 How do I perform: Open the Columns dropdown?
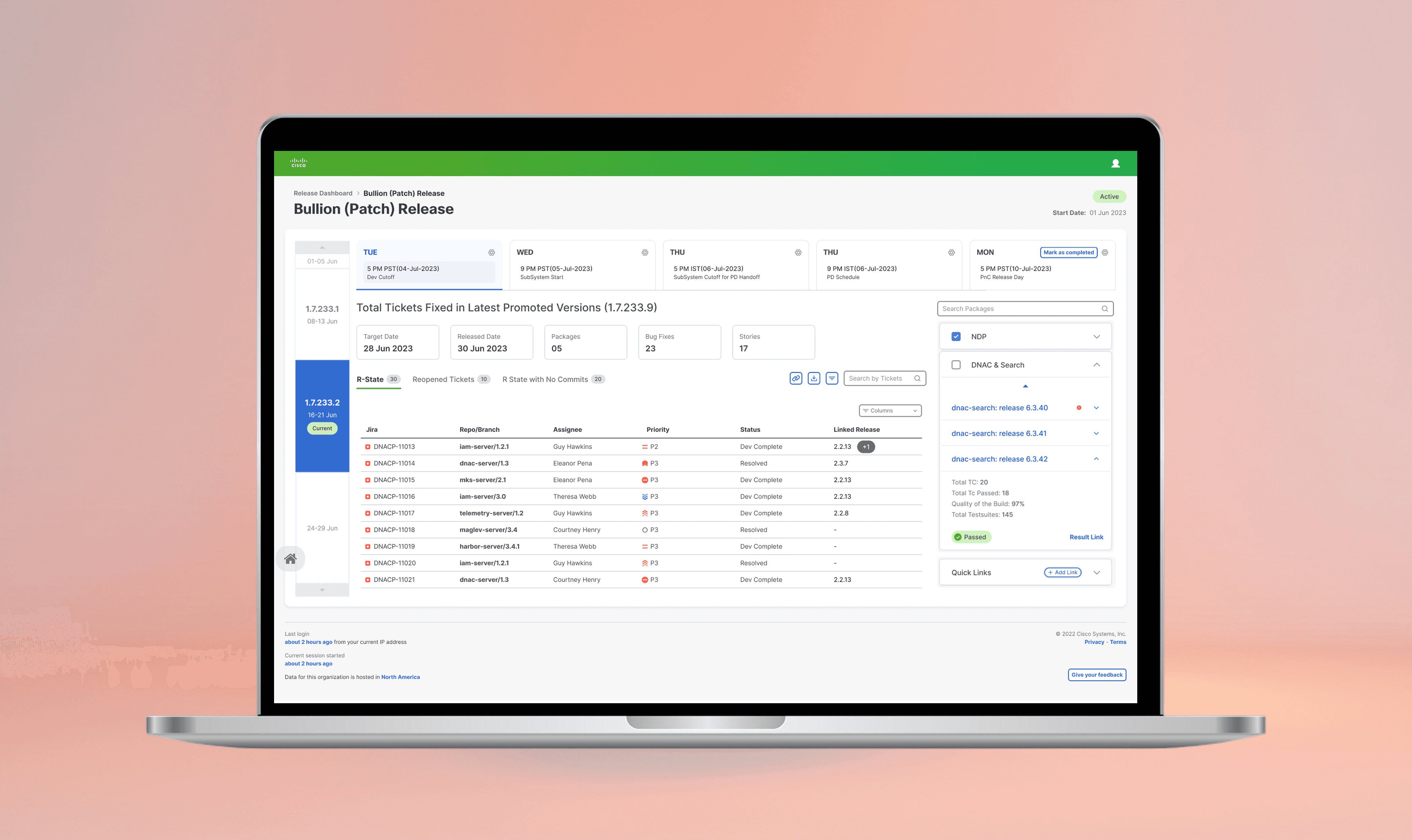tap(890, 410)
